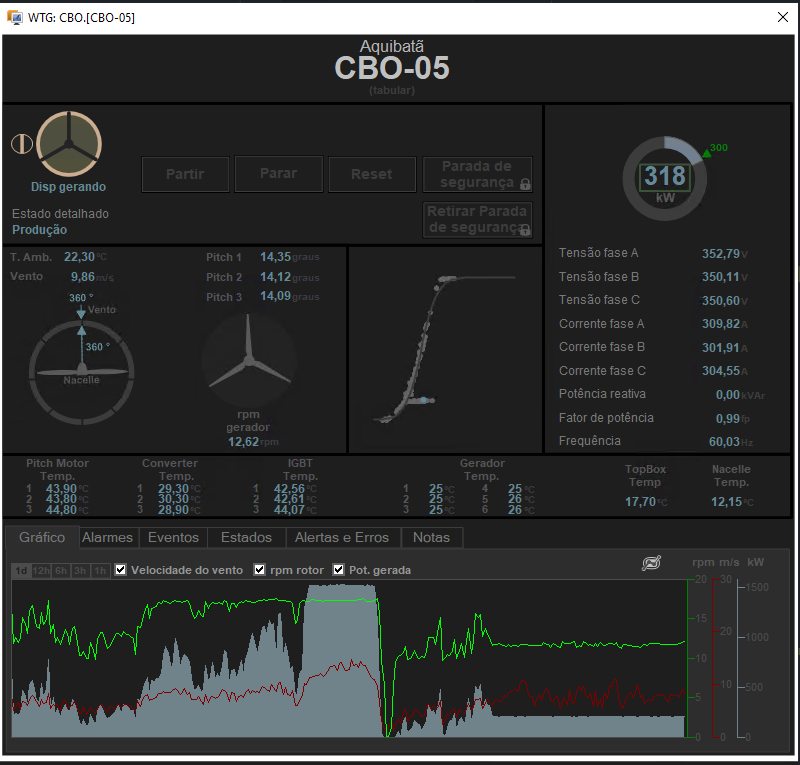Select the 3h time range

[x=80, y=571]
